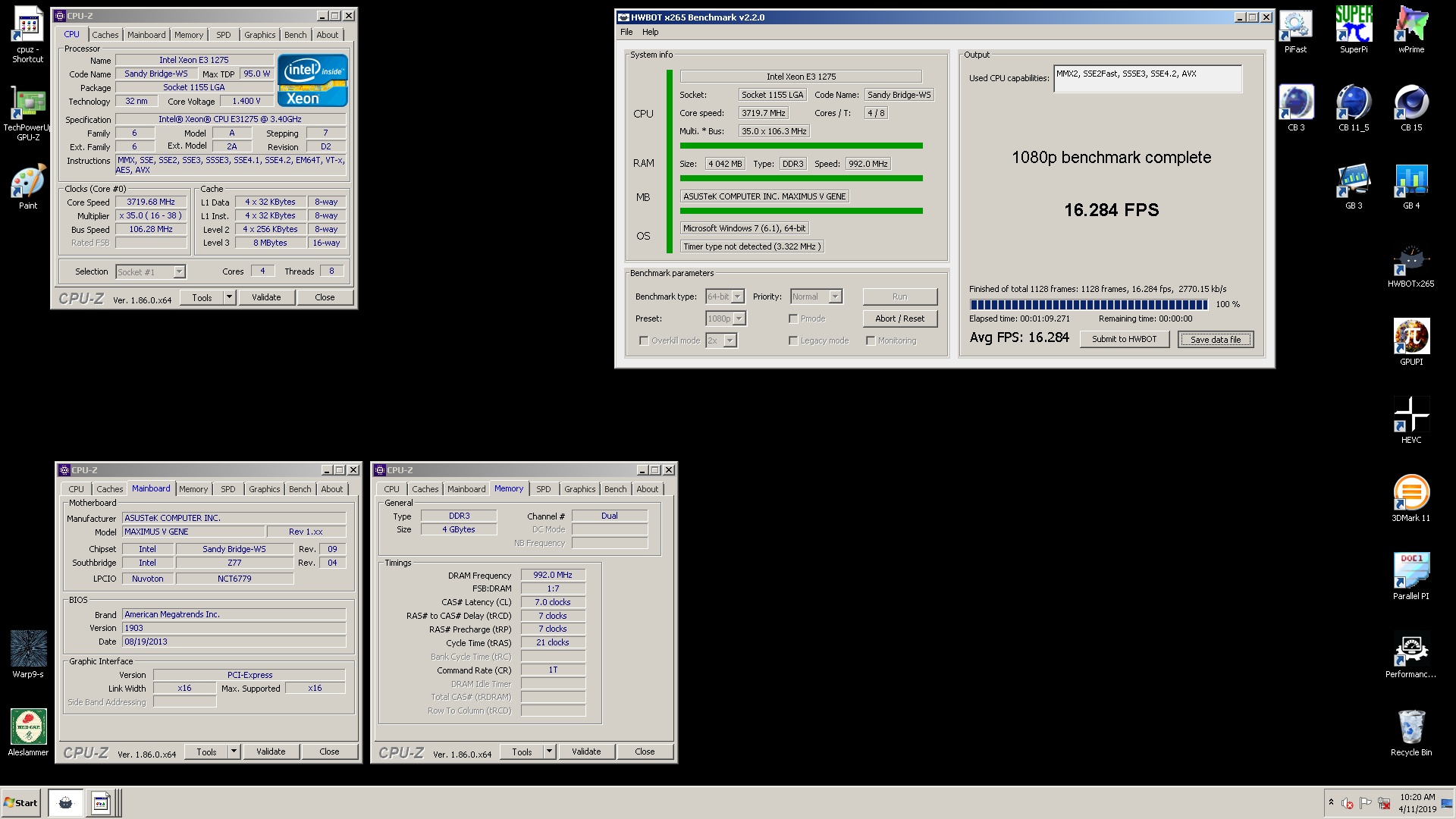
Task: Open the Aleslammer desktop icon
Action: 28,733
